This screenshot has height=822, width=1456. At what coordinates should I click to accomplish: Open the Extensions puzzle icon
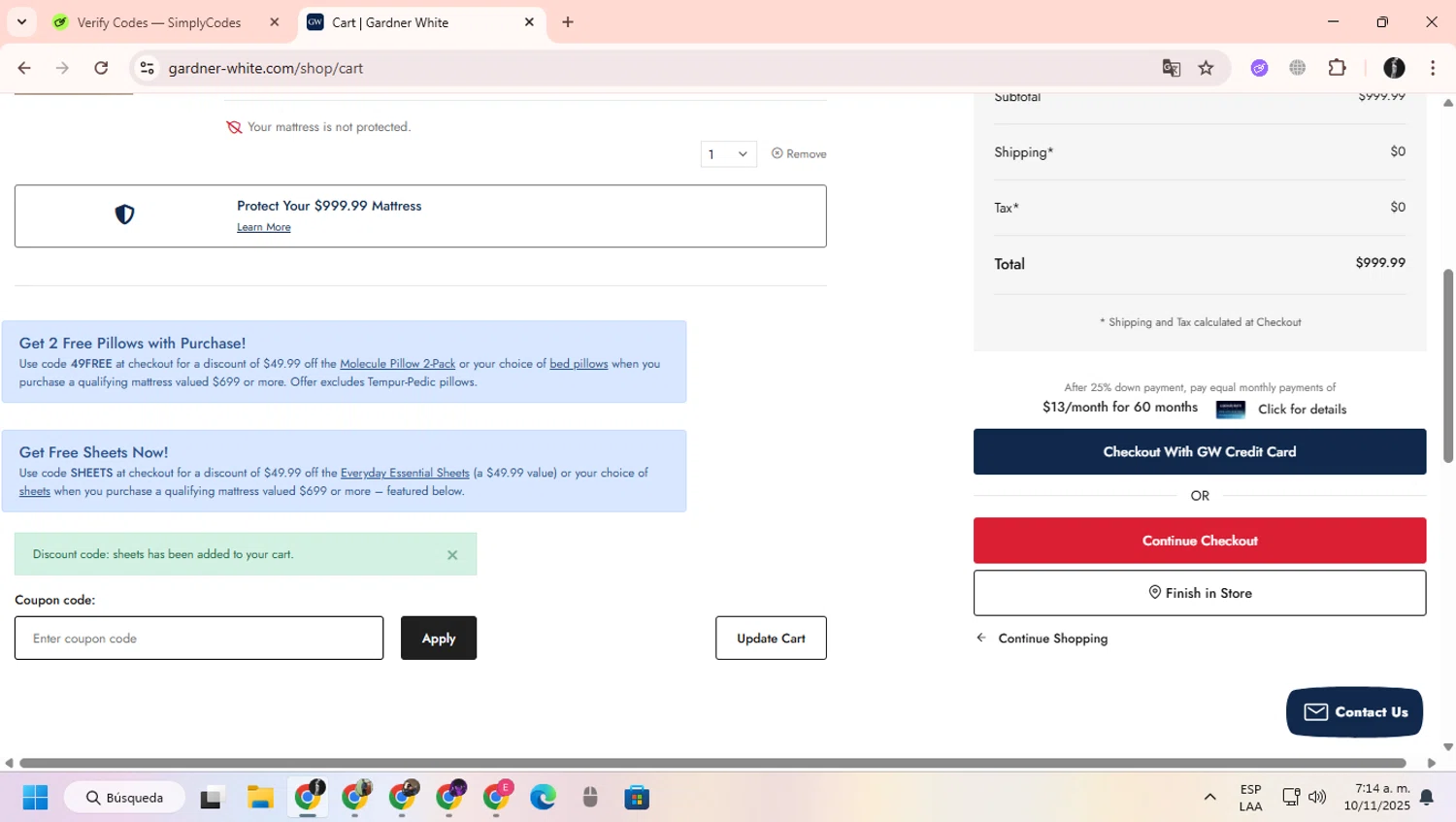pyautogui.click(x=1337, y=68)
